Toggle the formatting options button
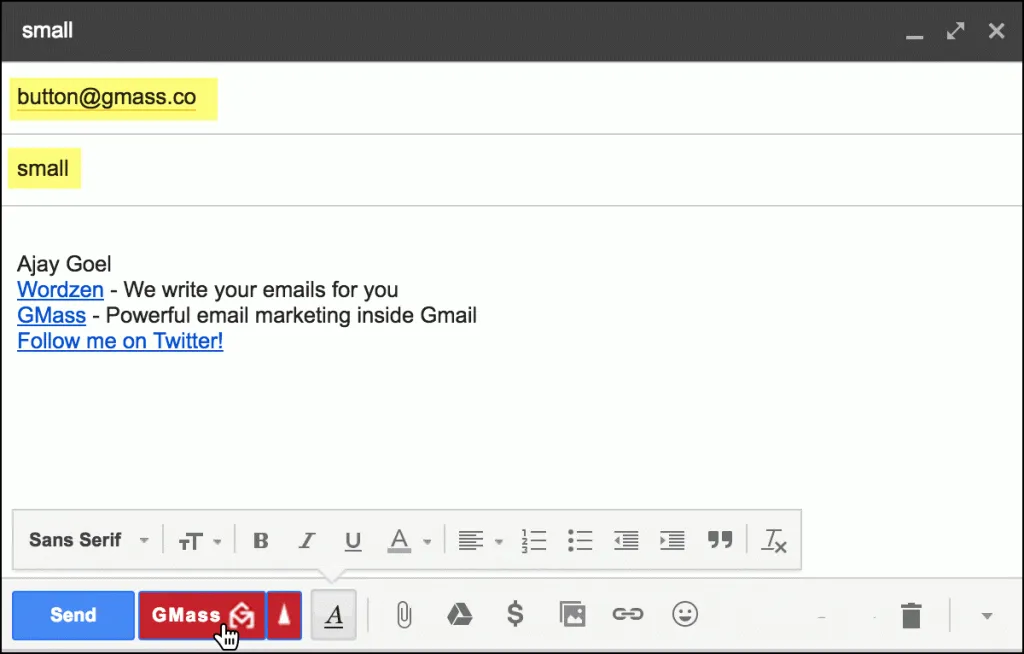Image resolution: width=1024 pixels, height=654 pixels. [334, 615]
